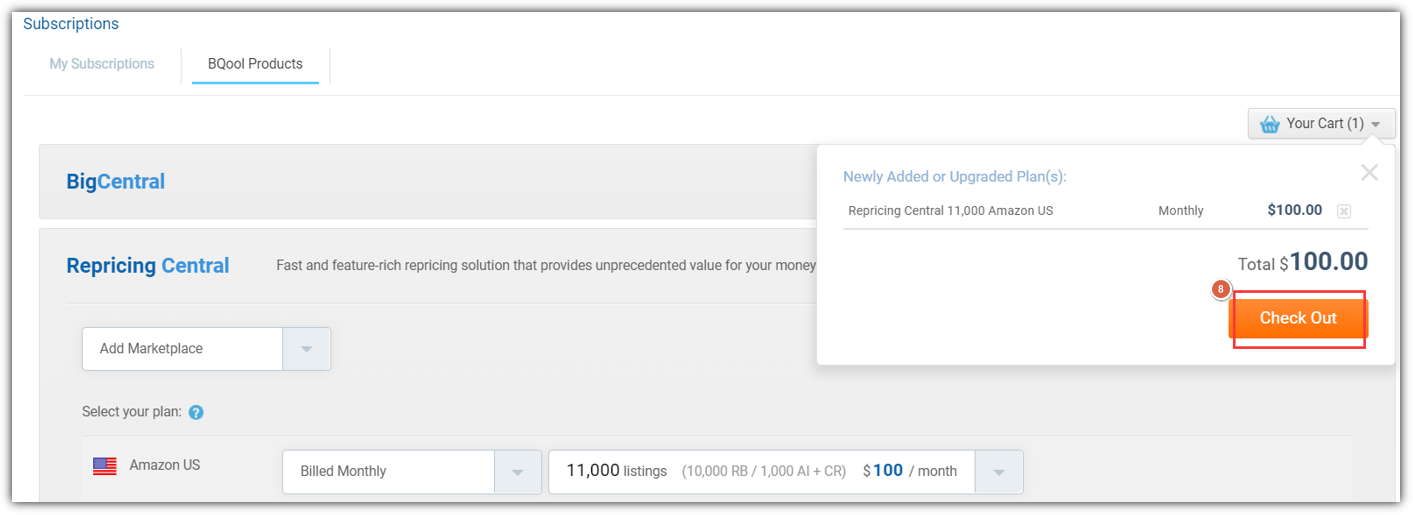Click the Check Out button
Image resolution: width=1413 pixels, height=515 pixels.
[1298, 318]
